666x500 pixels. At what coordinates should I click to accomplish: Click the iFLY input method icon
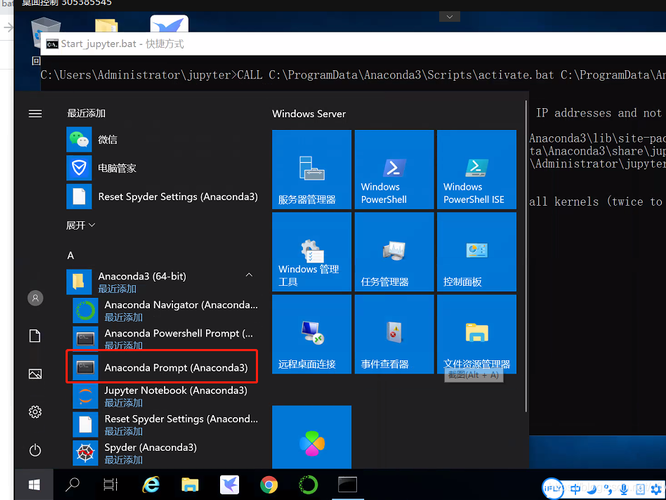coord(553,489)
